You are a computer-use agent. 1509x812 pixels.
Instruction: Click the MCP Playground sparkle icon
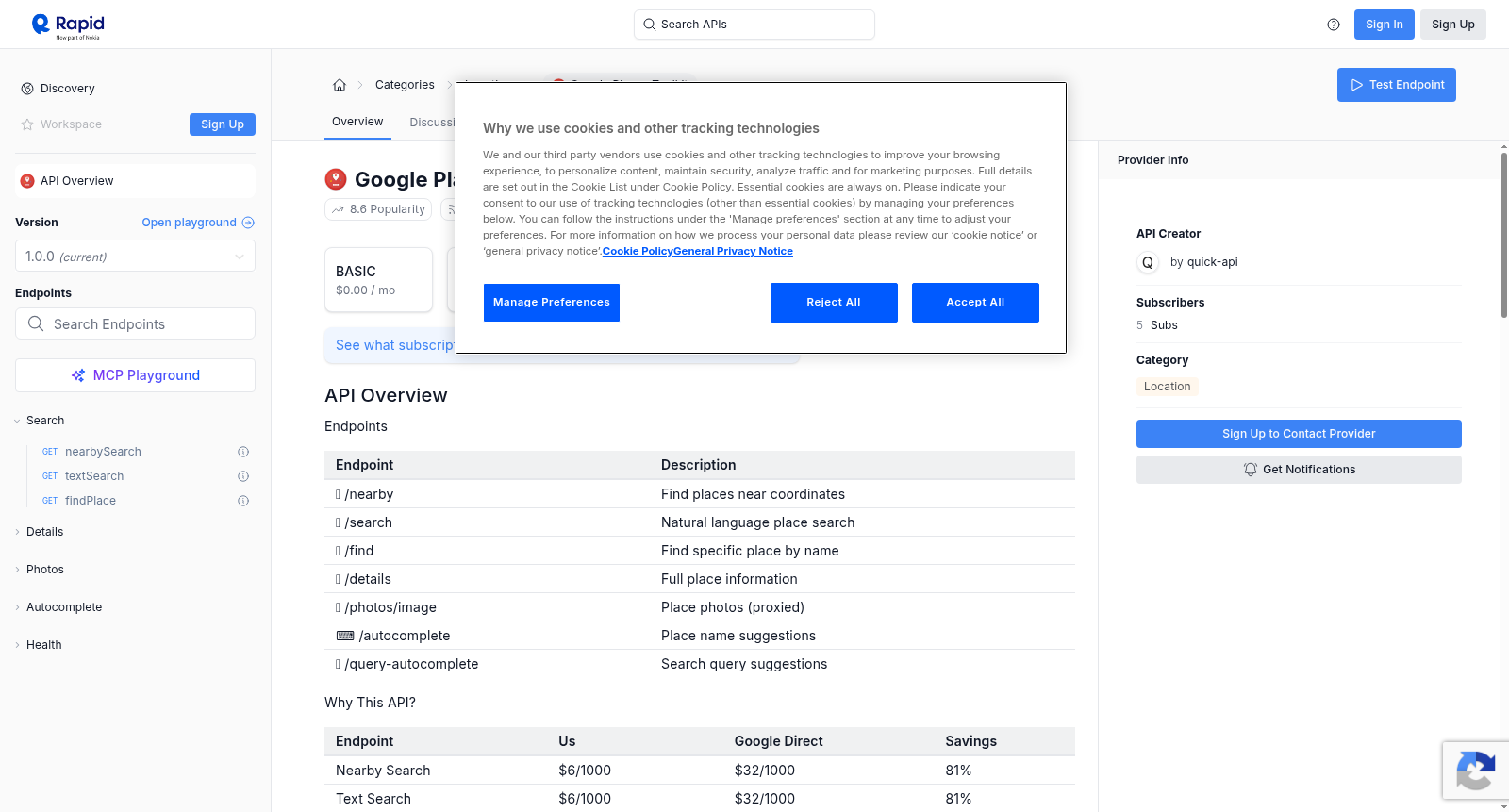click(78, 375)
